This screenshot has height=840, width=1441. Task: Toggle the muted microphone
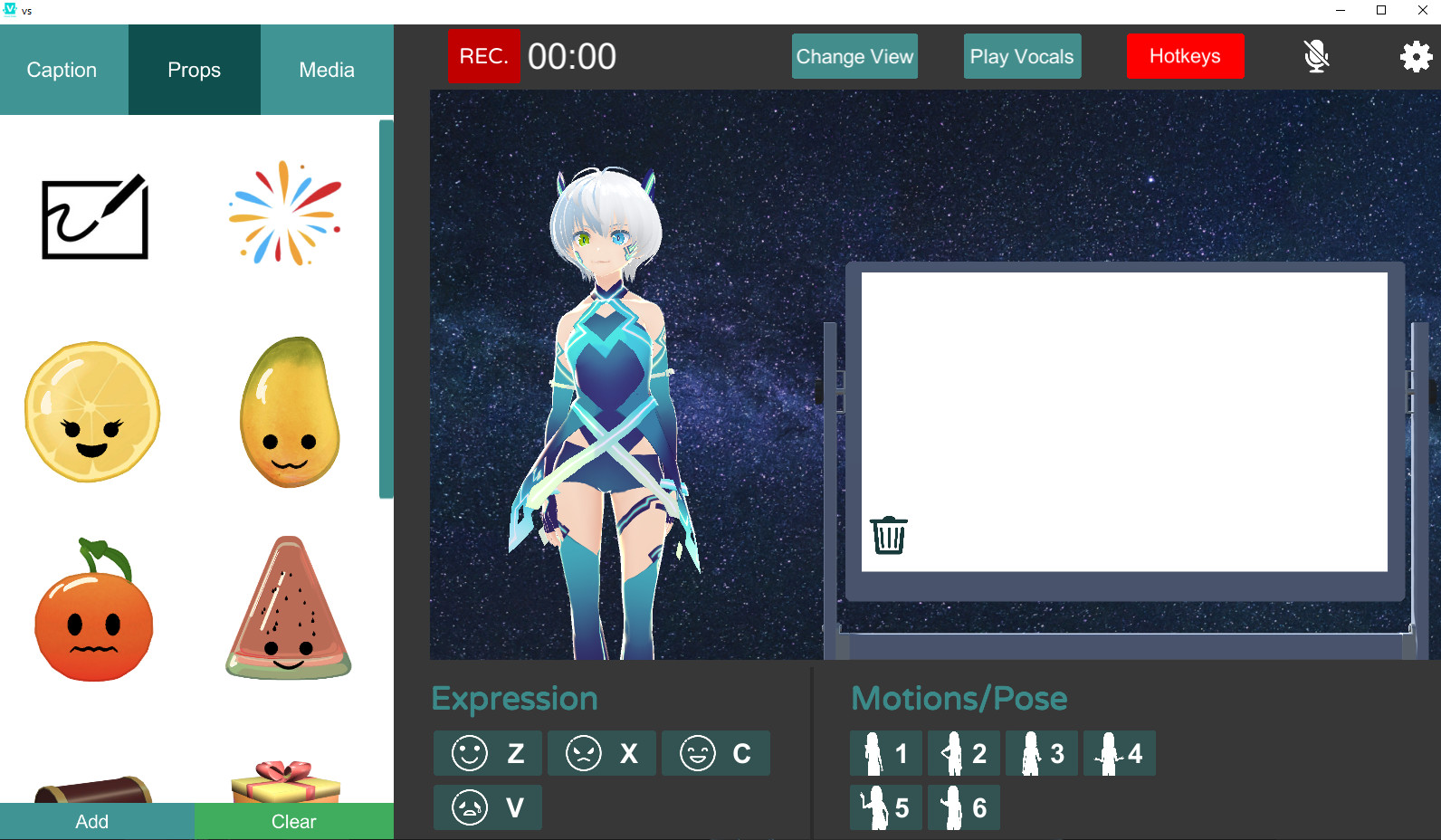[x=1316, y=56]
